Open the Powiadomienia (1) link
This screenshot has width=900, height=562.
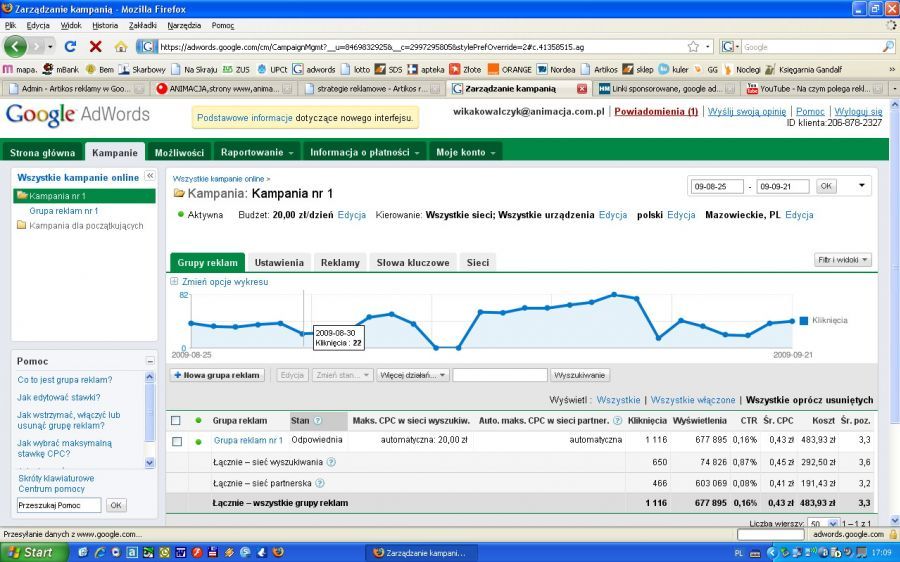pyautogui.click(x=656, y=111)
